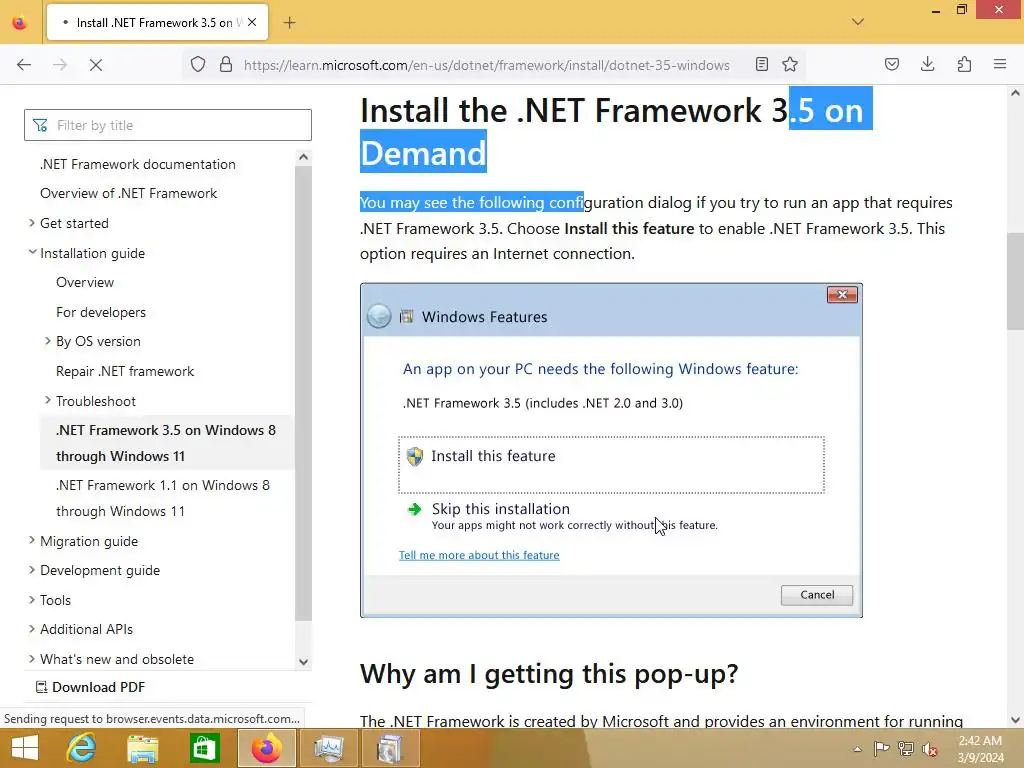Click the Download PDF button
Image resolution: width=1024 pixels, height=768 pixels.
[90, 687]
